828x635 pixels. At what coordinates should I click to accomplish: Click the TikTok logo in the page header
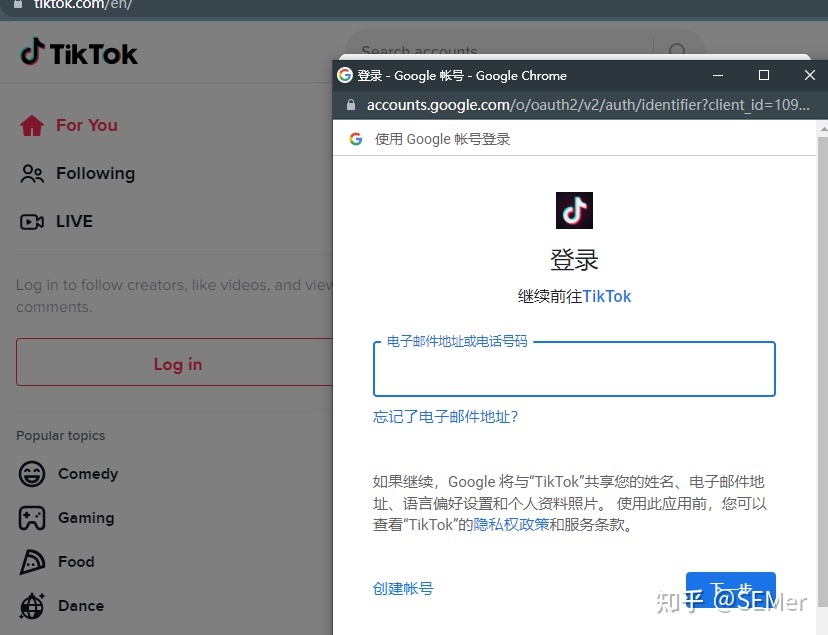(x=79, y=52)
